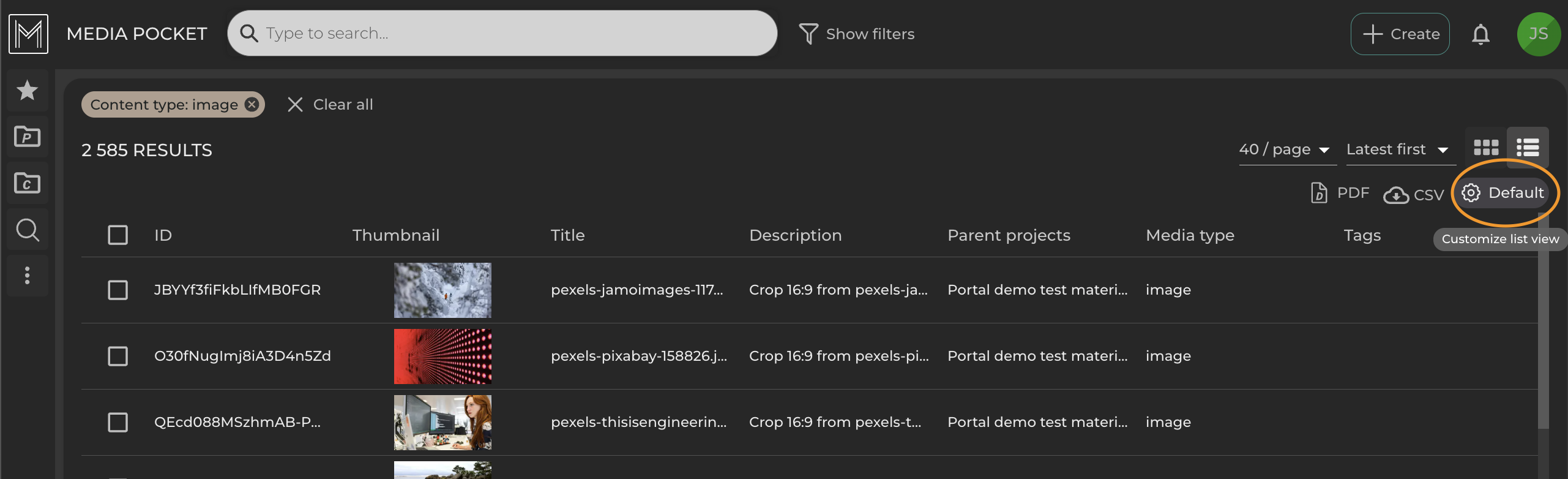Open thumbnail of the red dots image
Image resolution: width=1568 pixels, height=479 pixels.
coord(442,356)
